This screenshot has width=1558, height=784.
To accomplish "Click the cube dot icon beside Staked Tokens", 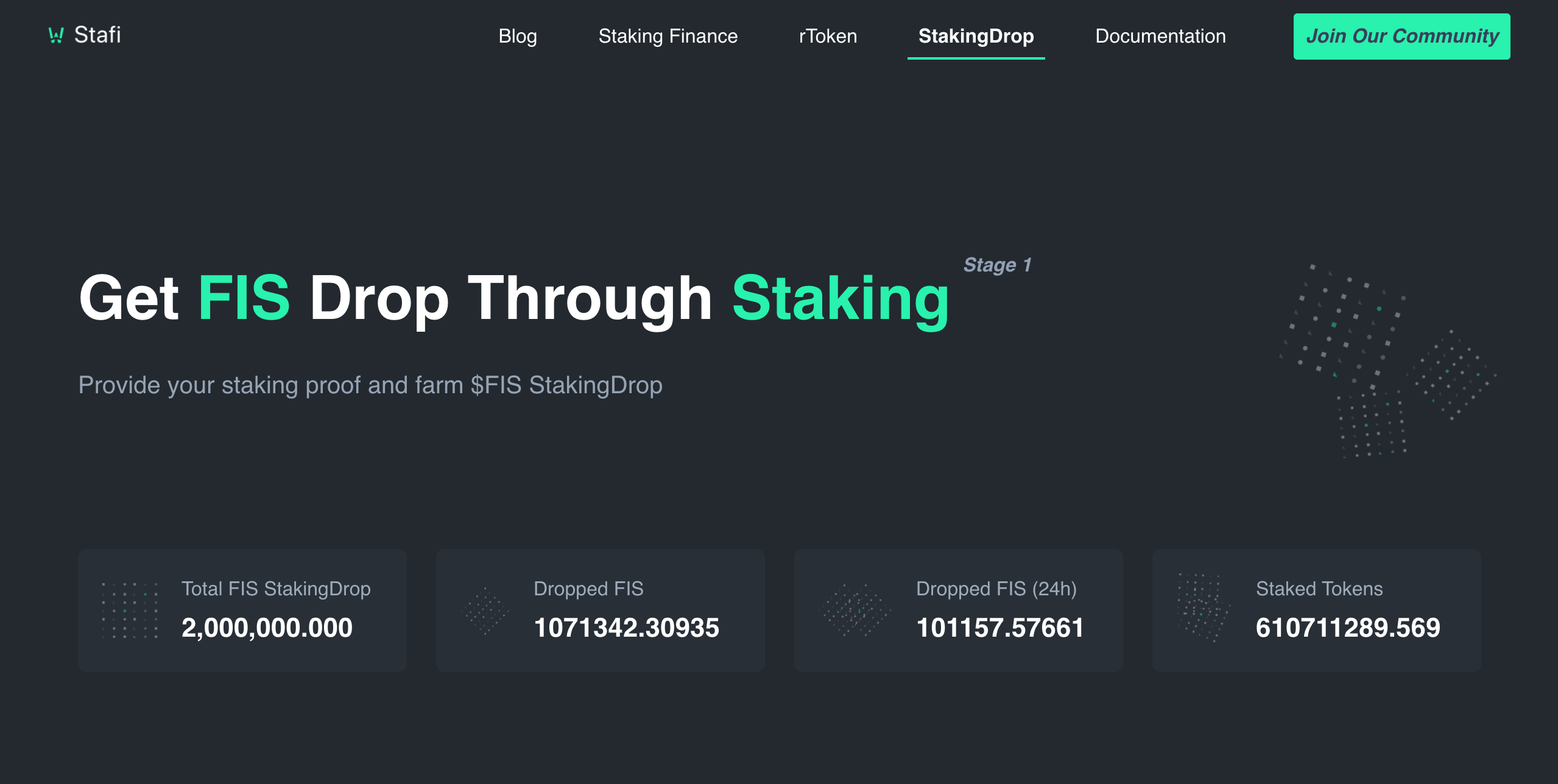I will [x=1204, y=607].
